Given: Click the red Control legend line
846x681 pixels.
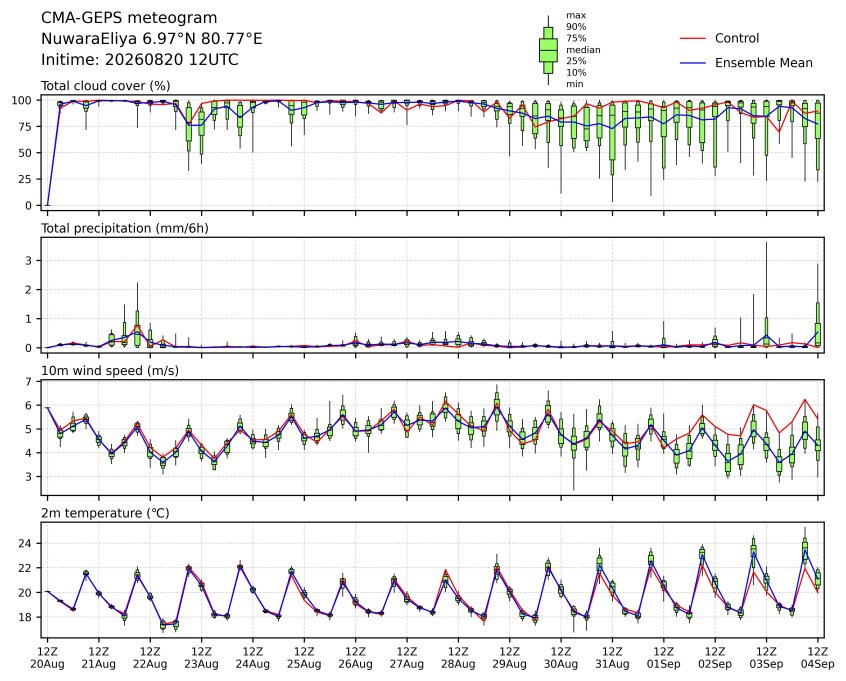Looking at the screenshot, I should 693,38.
